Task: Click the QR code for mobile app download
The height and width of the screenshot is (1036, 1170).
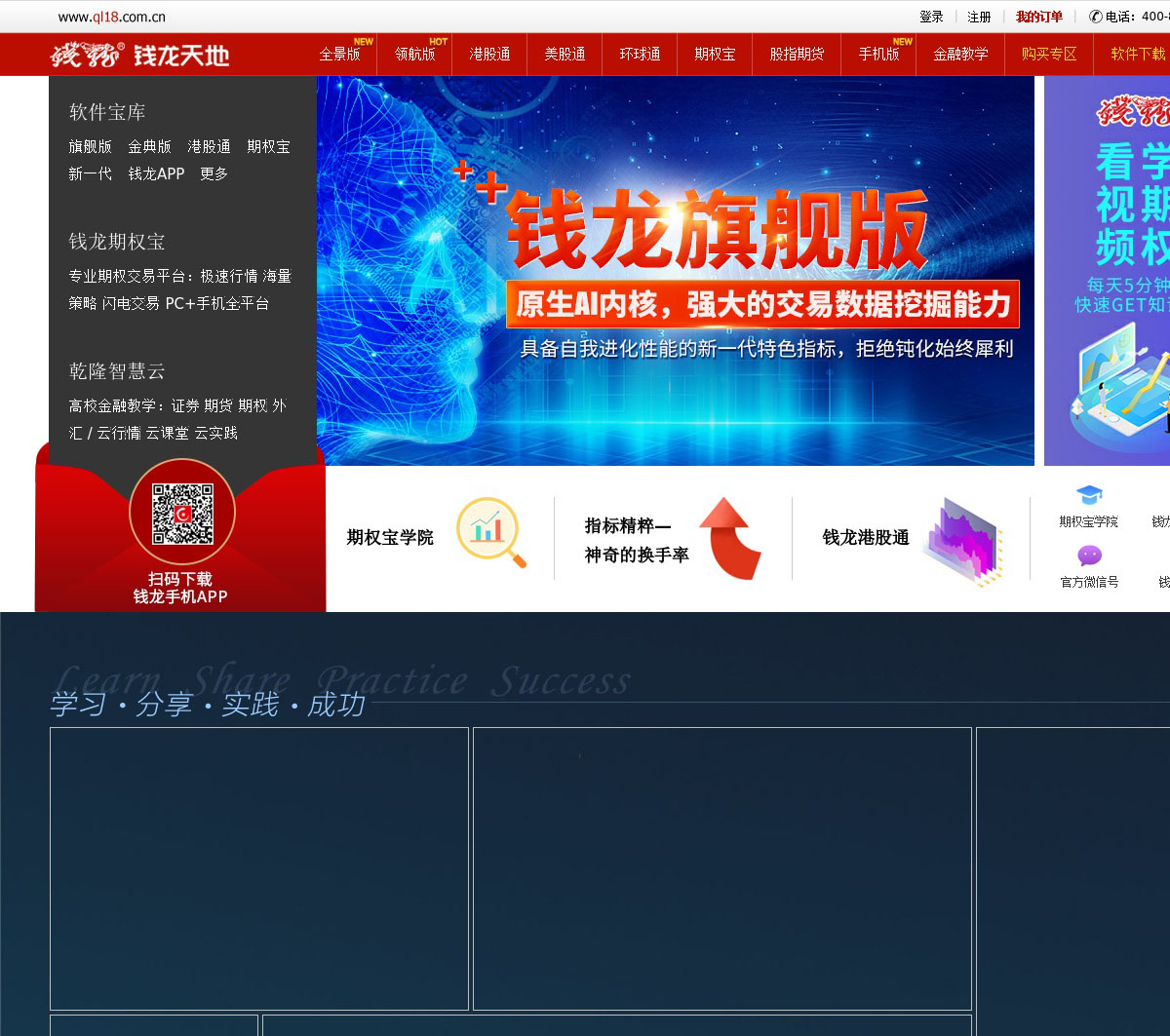Action: pyautogui.click(x=182, y=515)
